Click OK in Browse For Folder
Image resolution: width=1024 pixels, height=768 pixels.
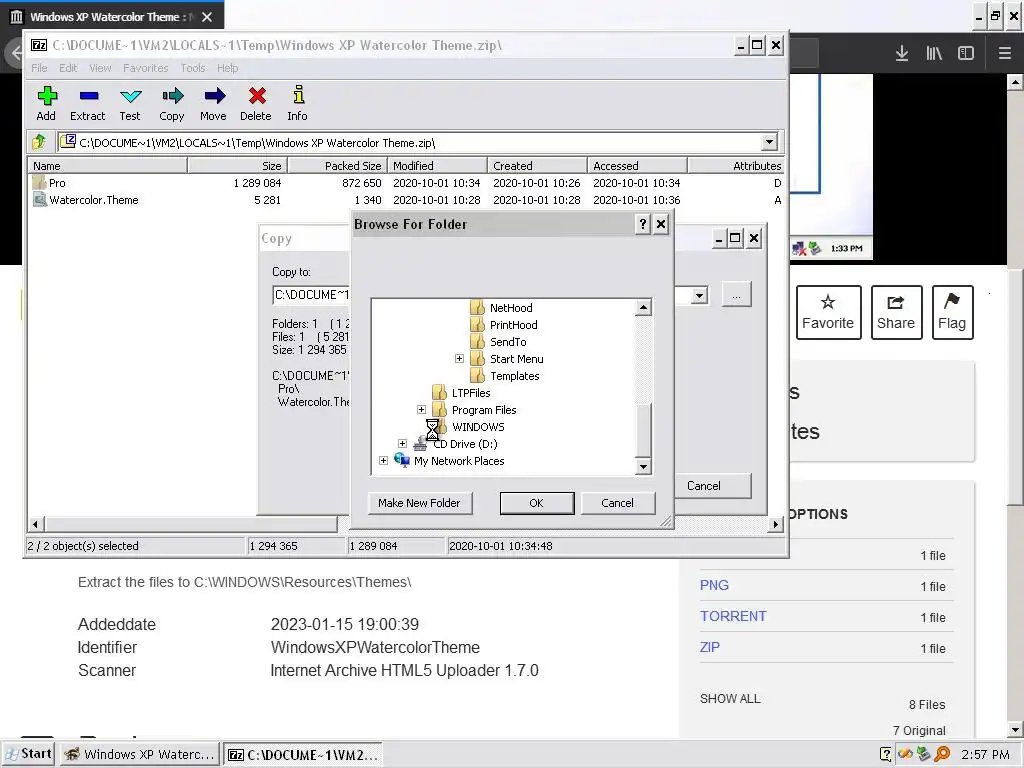(x=536, y=503)
